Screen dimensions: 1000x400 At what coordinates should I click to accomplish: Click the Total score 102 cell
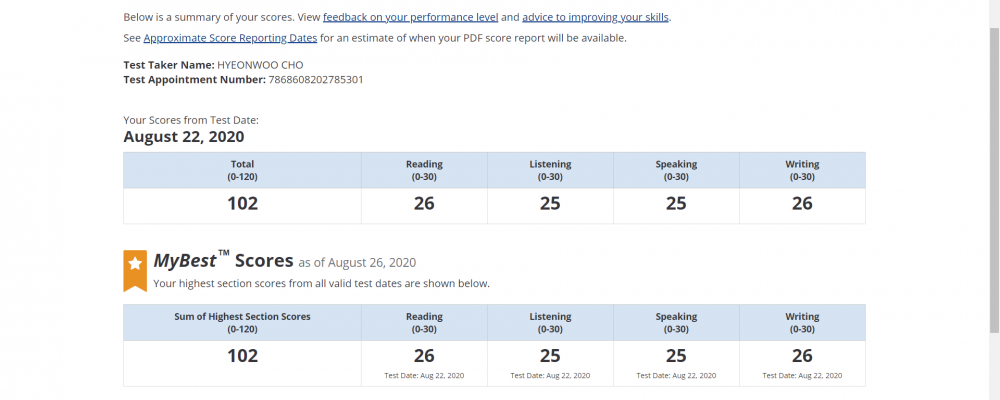(x=242, y=204)
